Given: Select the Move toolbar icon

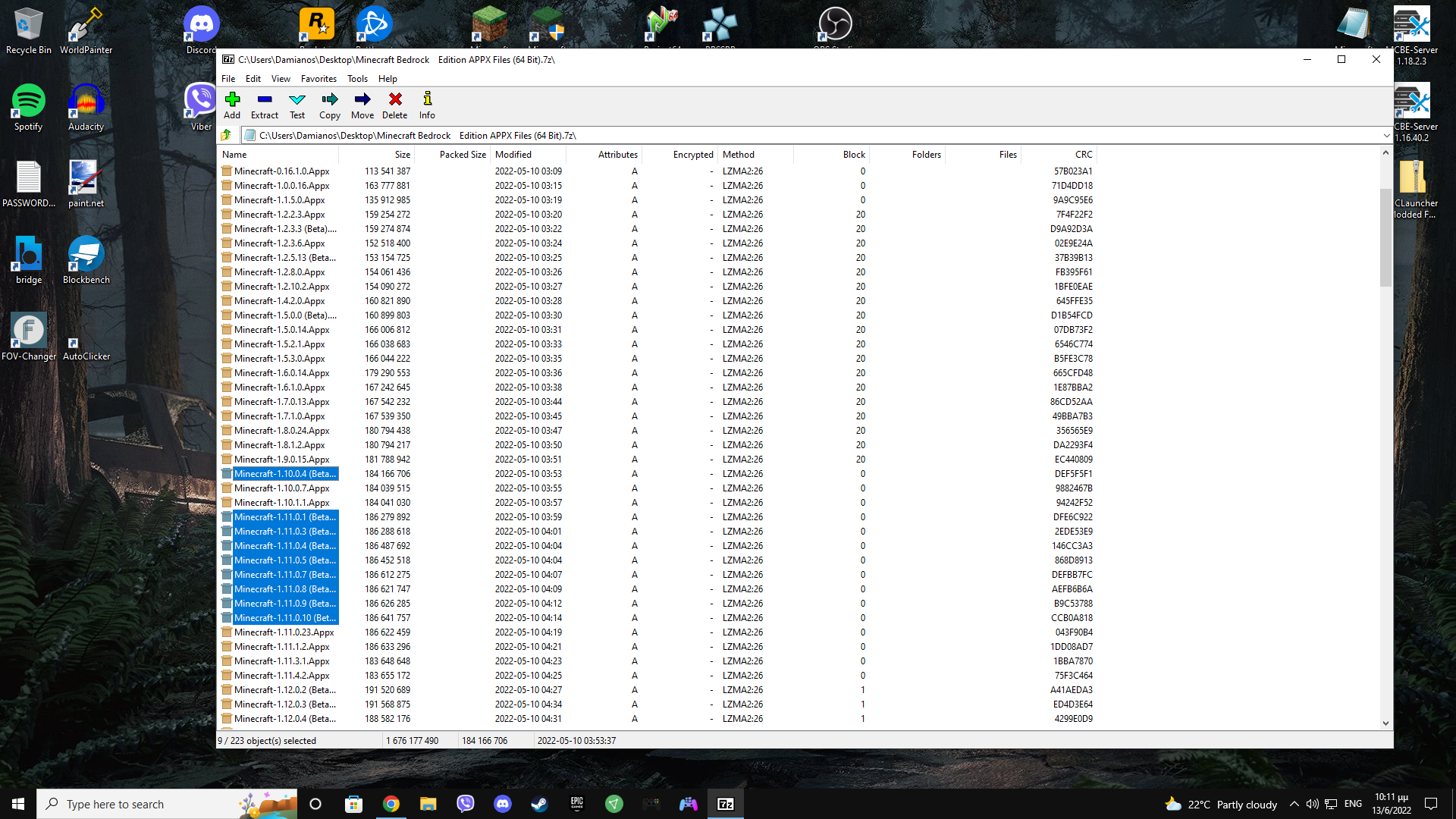Looking at the screenshot, I should 362,105.
